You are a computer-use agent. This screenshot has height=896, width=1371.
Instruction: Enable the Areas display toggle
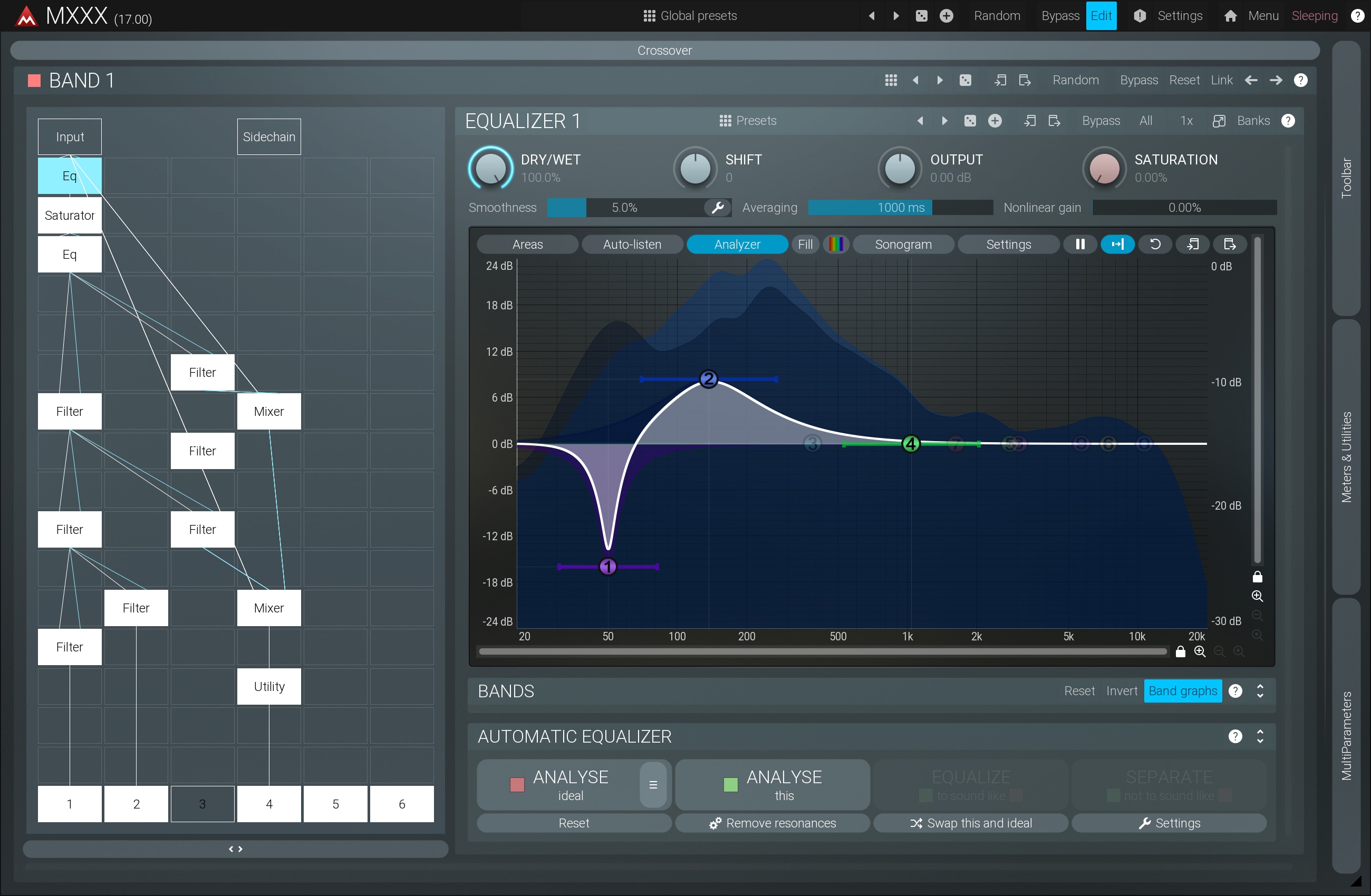(x=527, y=244)
